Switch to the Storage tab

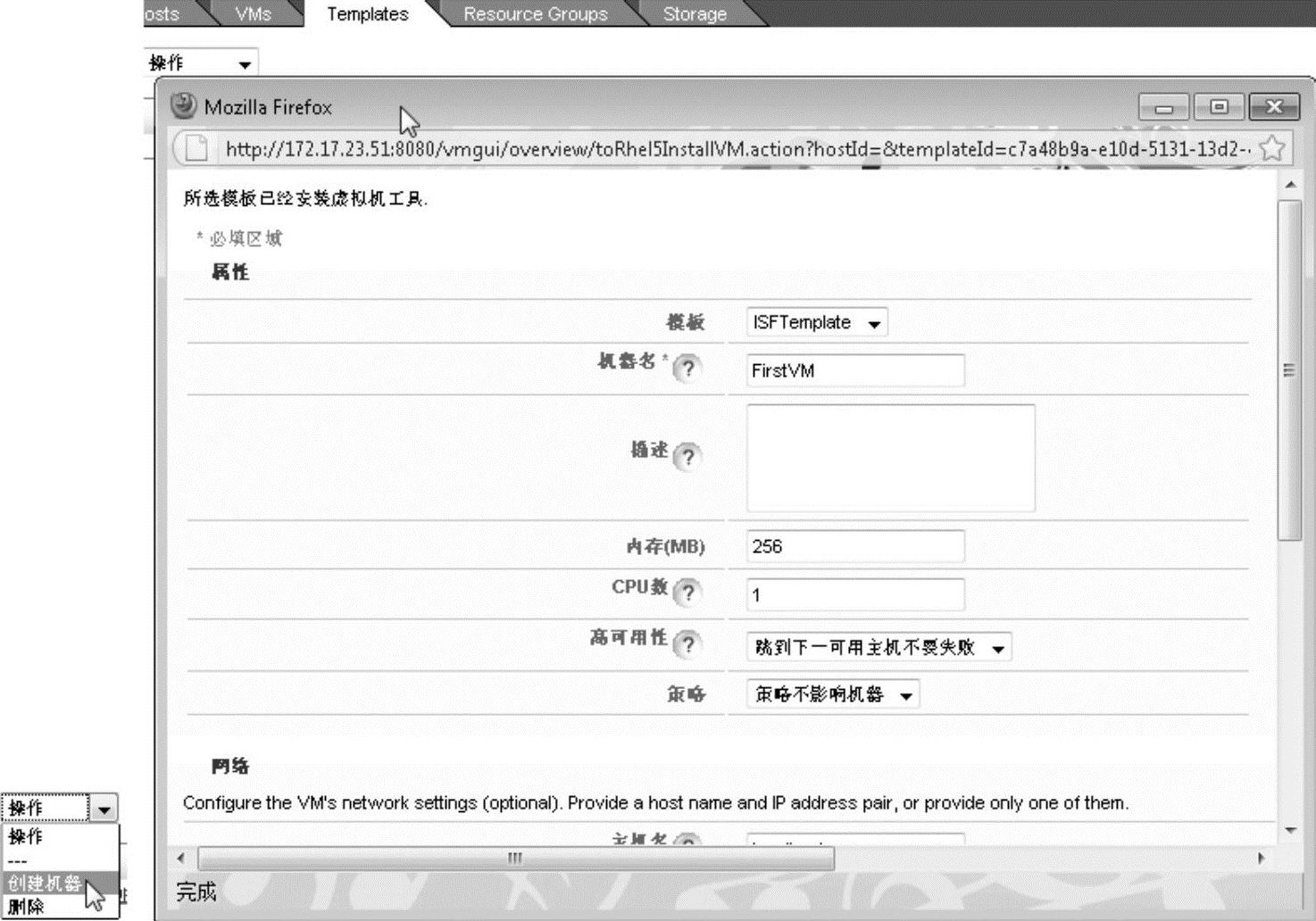[695, 13]
